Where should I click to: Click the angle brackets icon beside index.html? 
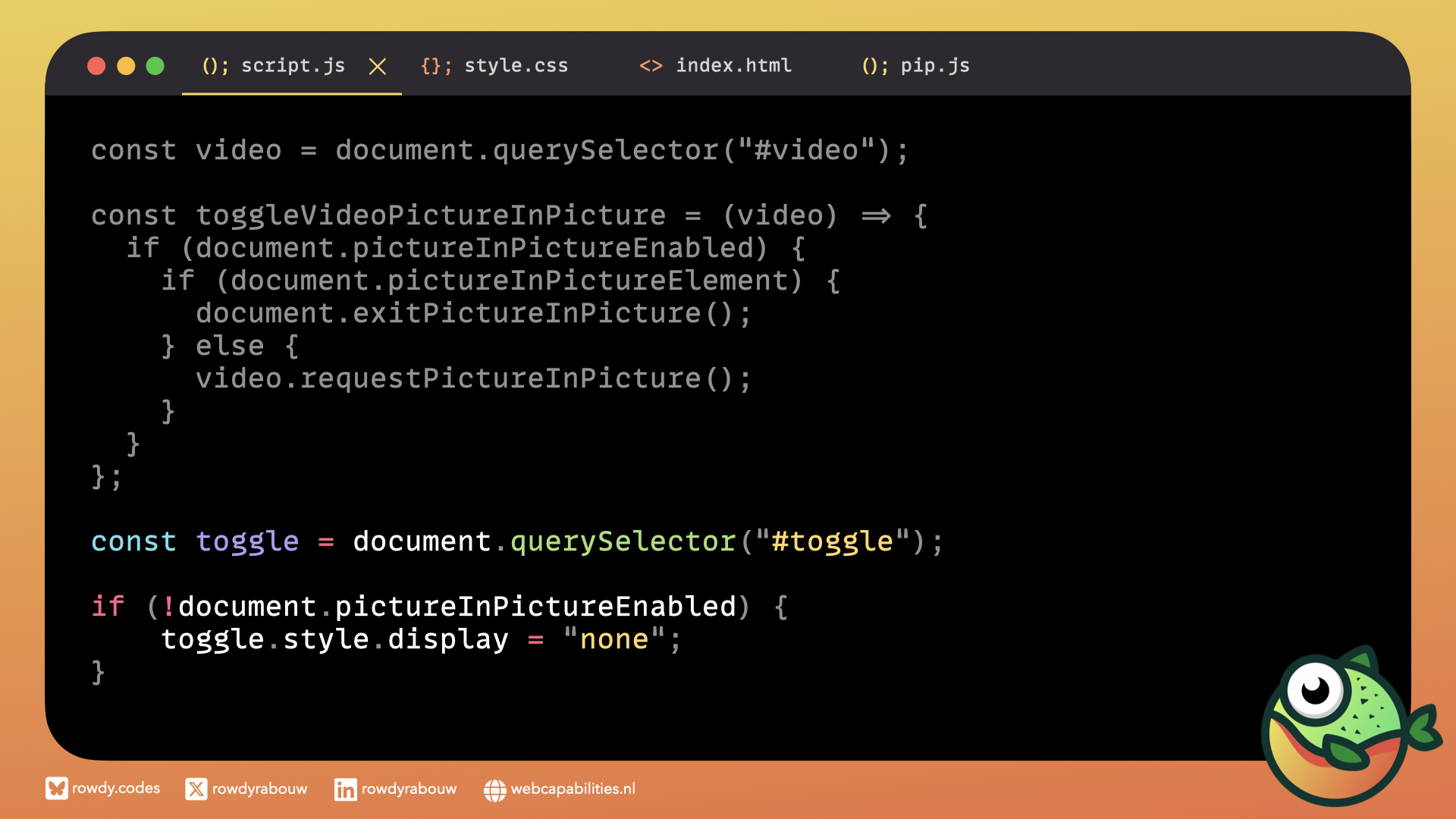651,66
